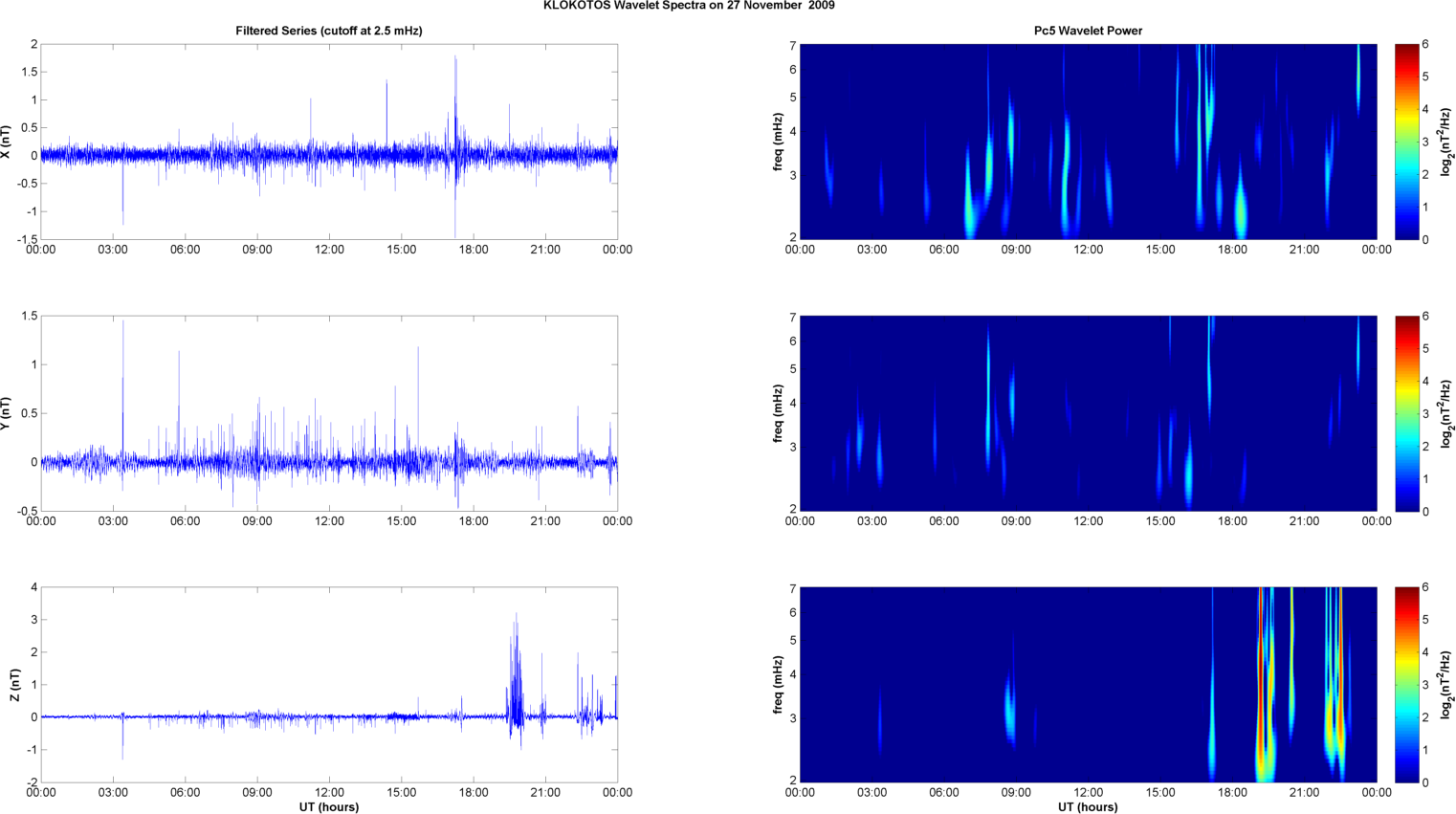Viewport: 1456px width, 814px height.
Task: Click the 15:00 tick under the middle spectrogram
Action: tap(1160, 521)
